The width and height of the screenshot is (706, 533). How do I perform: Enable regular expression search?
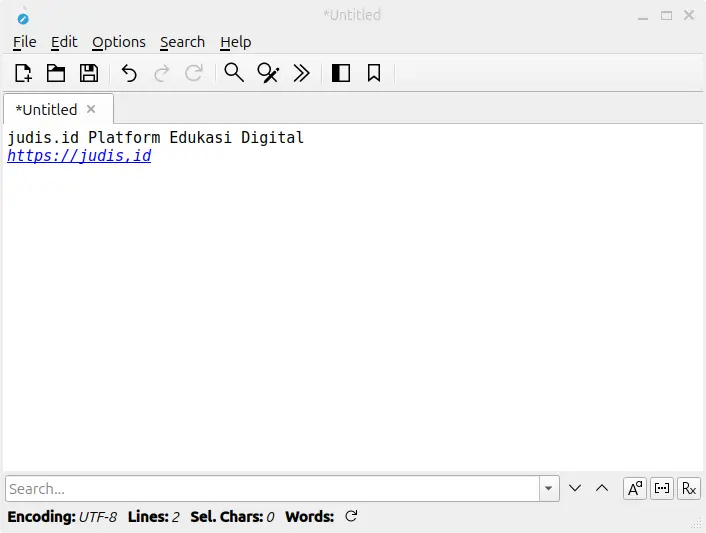pos(689,488)
